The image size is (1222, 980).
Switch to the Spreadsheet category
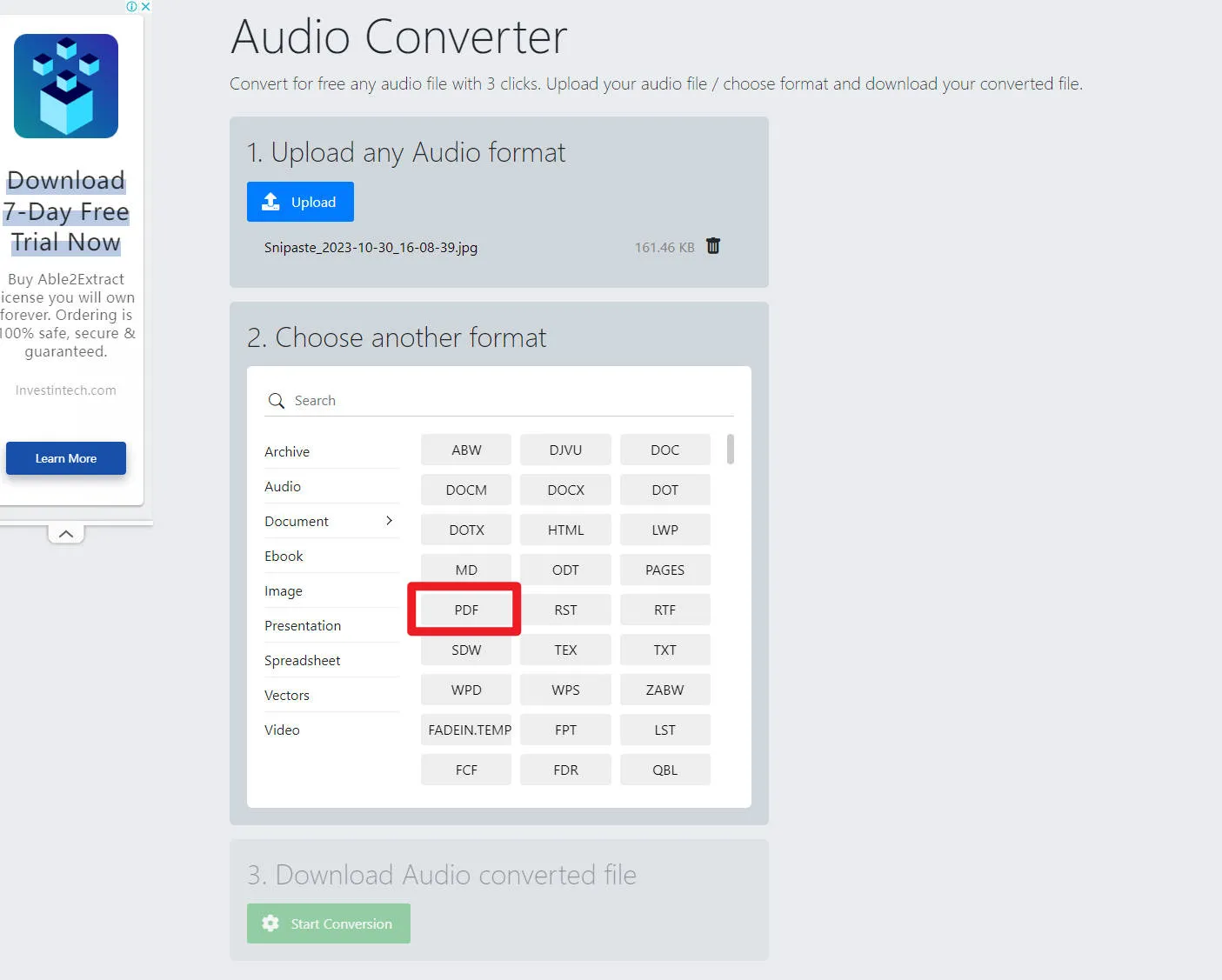(302, 660)
